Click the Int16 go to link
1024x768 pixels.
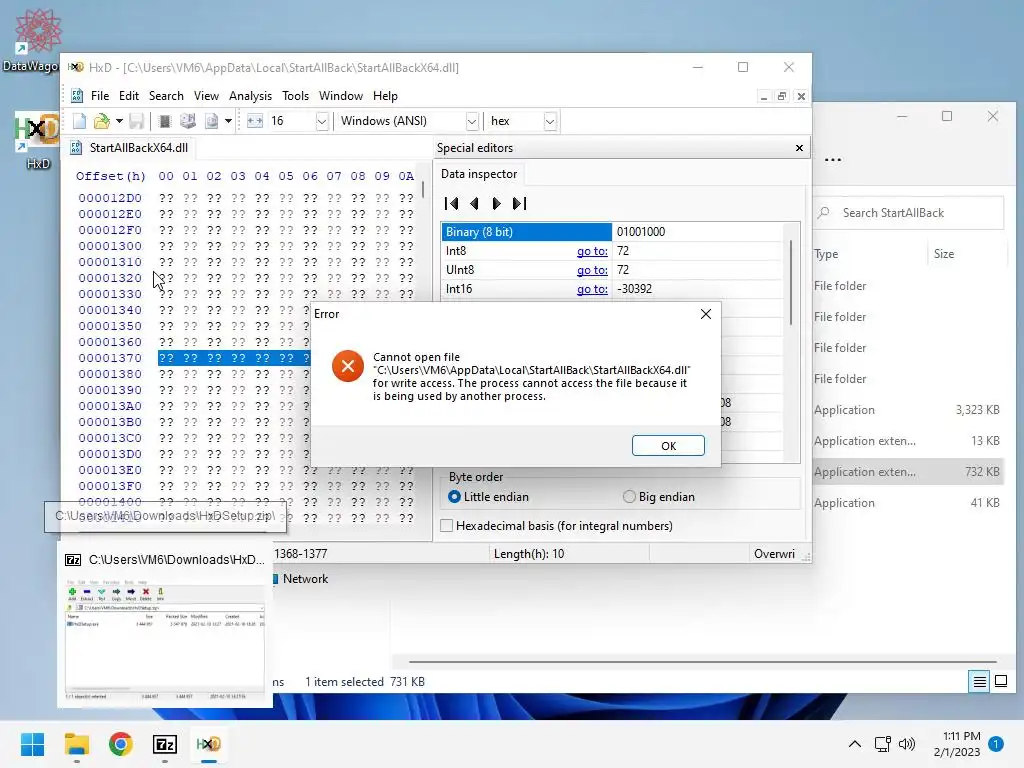pos(592,289)
